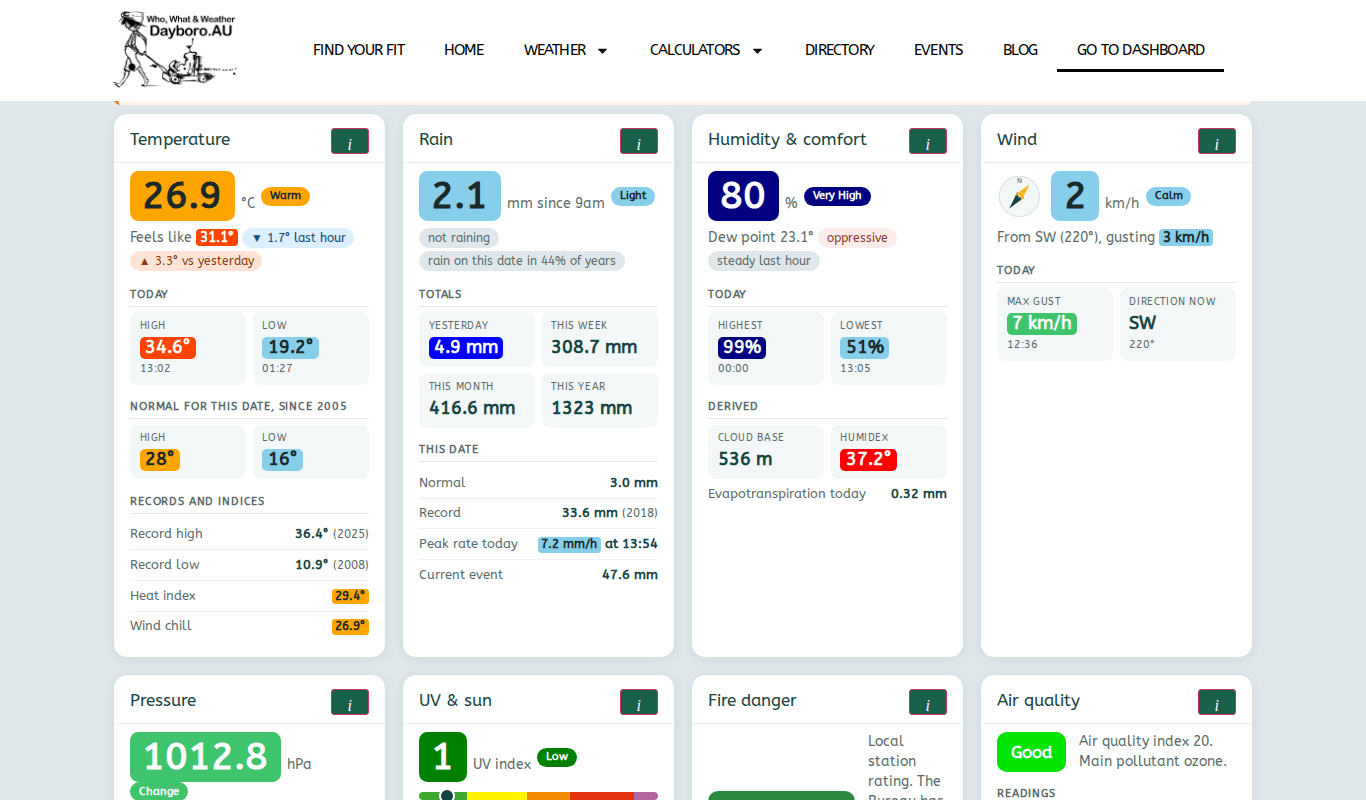Go to the Home page
The width and height of the screenshot is (1366, 800).
[464, 50]
